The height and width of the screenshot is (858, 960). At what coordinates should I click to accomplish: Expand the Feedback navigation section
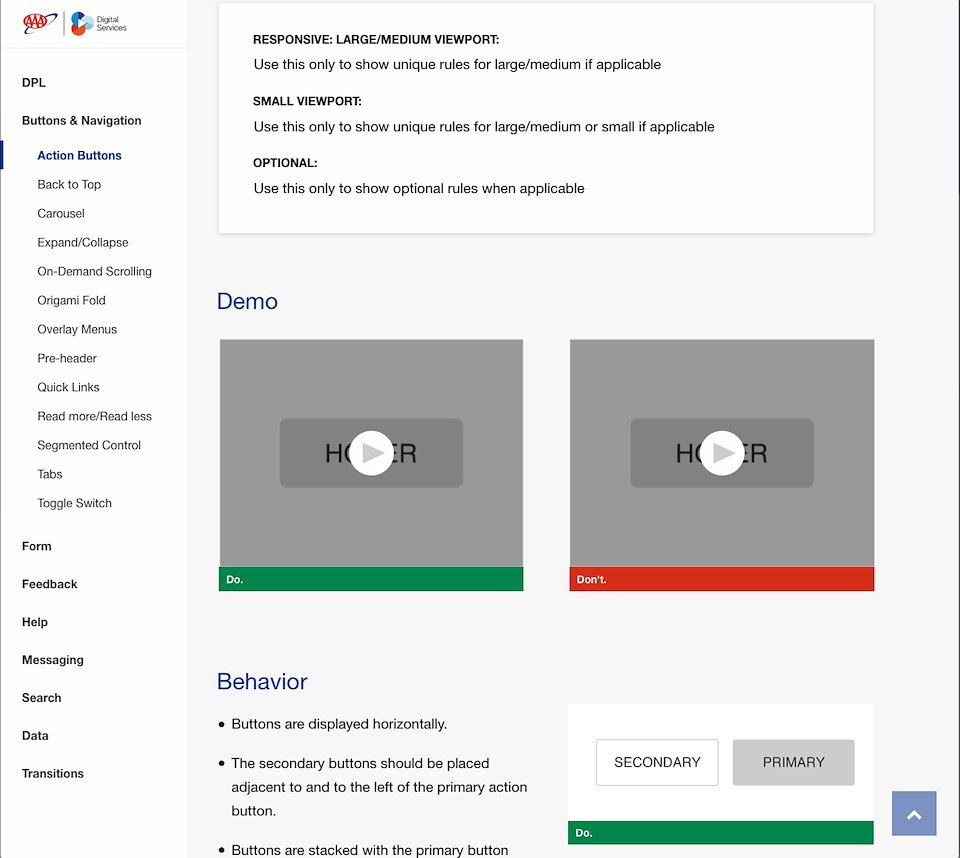tap(50, 584)
